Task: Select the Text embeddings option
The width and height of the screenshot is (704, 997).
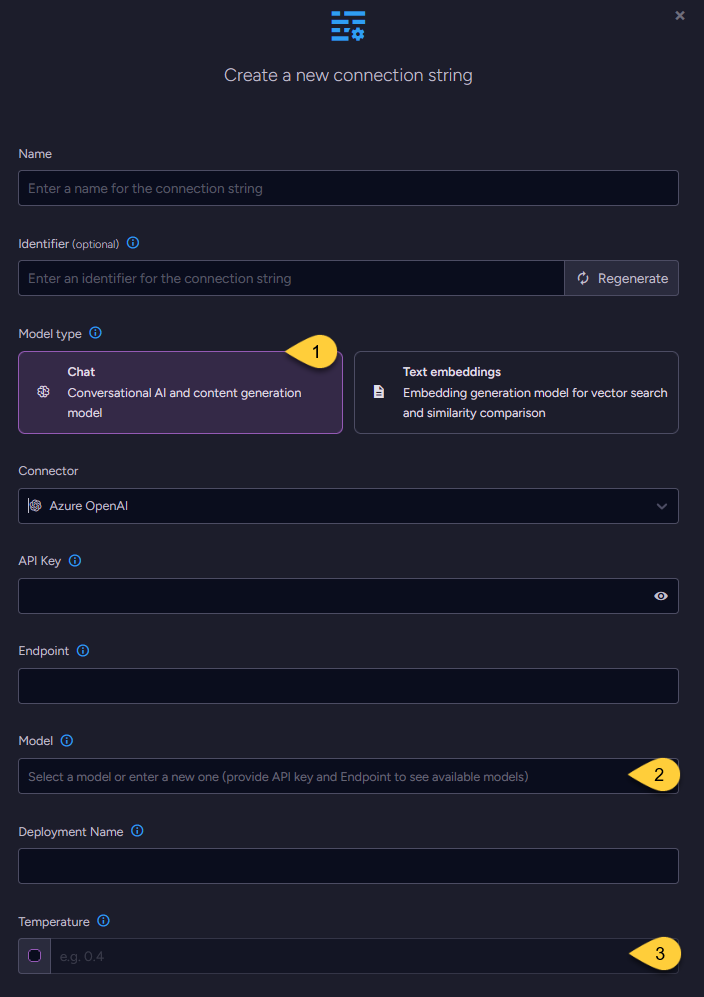Action: coord(516,392)
